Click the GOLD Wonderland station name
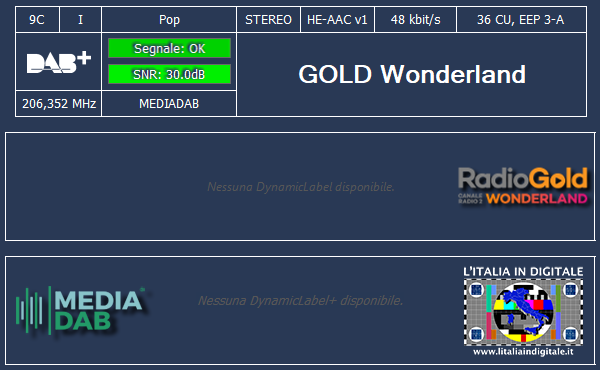Viewport: 600px width, 370px height. click(412, 74)
